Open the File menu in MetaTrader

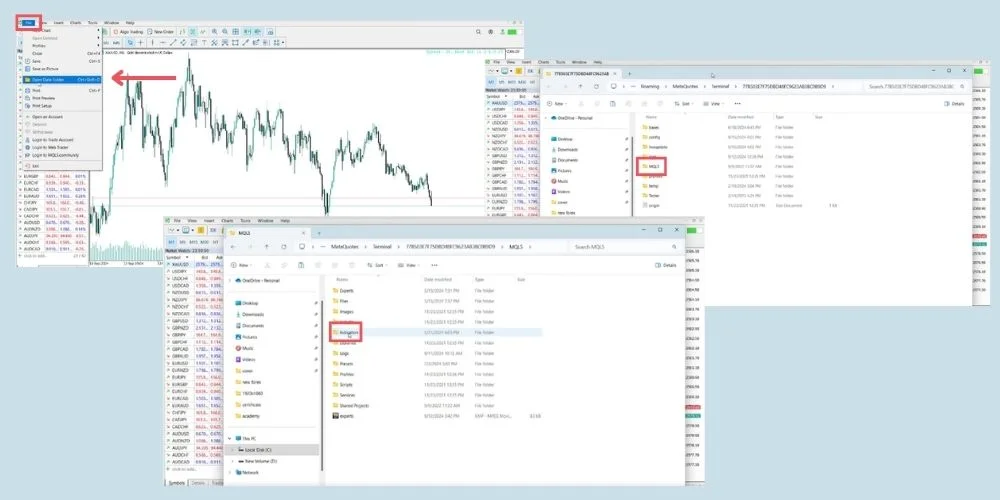[x=30, y=20]
